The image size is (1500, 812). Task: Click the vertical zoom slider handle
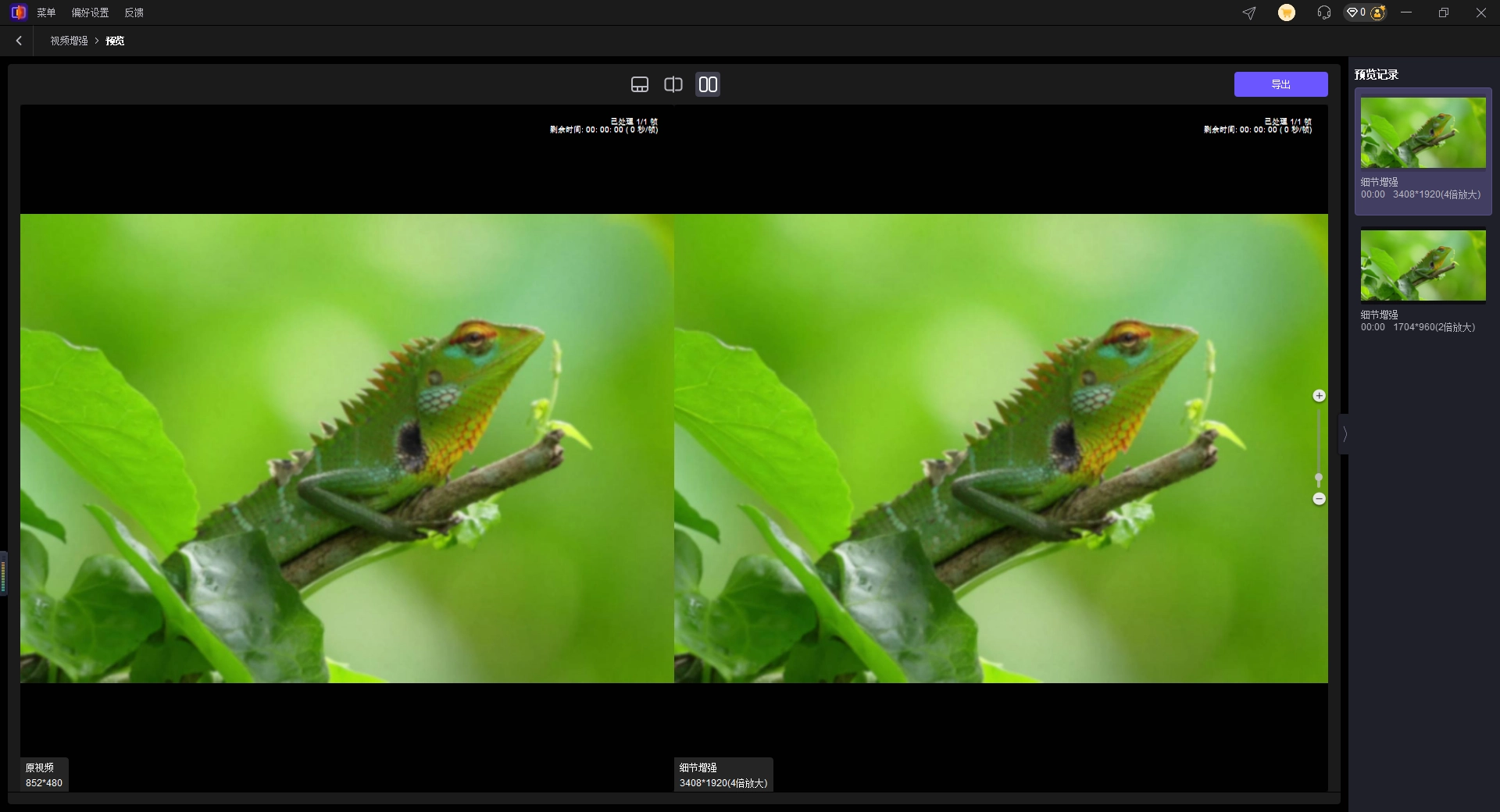click(x=1319, y=477)
